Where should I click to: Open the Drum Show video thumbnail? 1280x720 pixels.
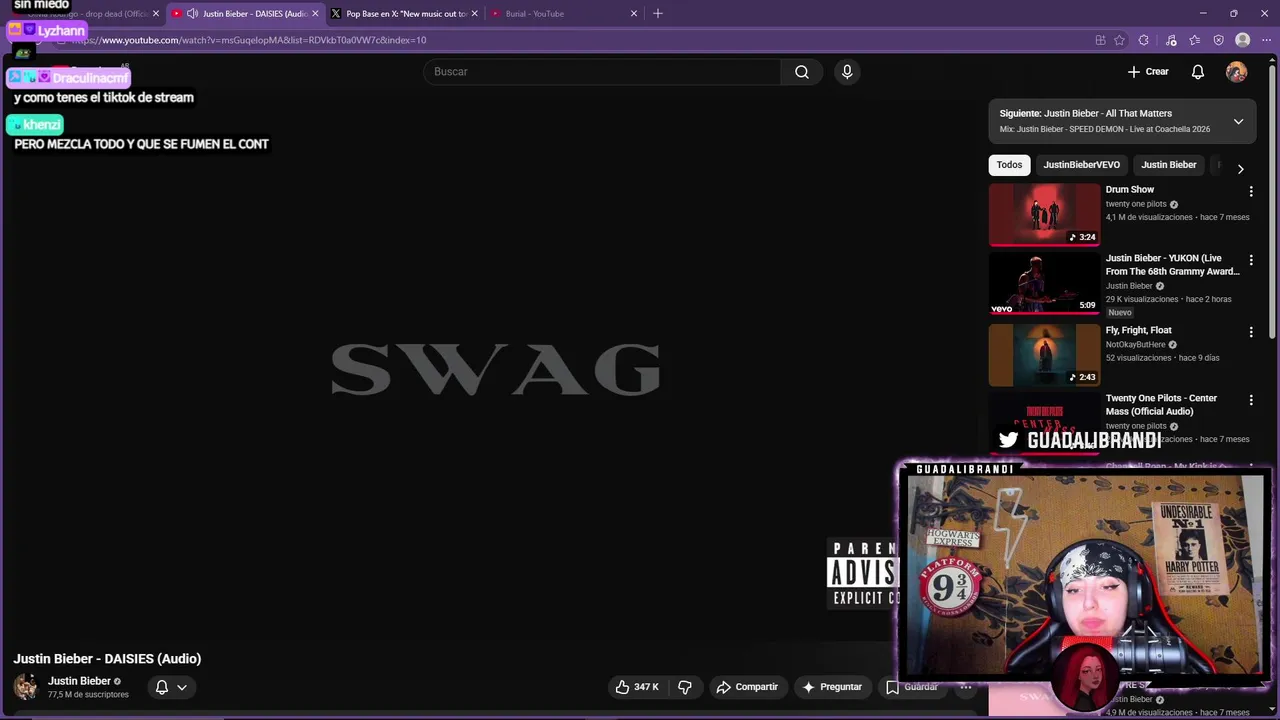click(1044, 214)
